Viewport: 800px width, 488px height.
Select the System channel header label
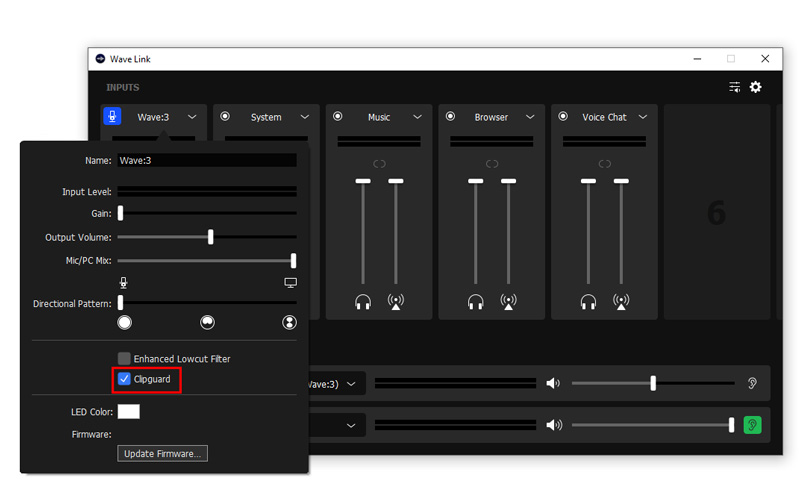click(x=266, y=117)
